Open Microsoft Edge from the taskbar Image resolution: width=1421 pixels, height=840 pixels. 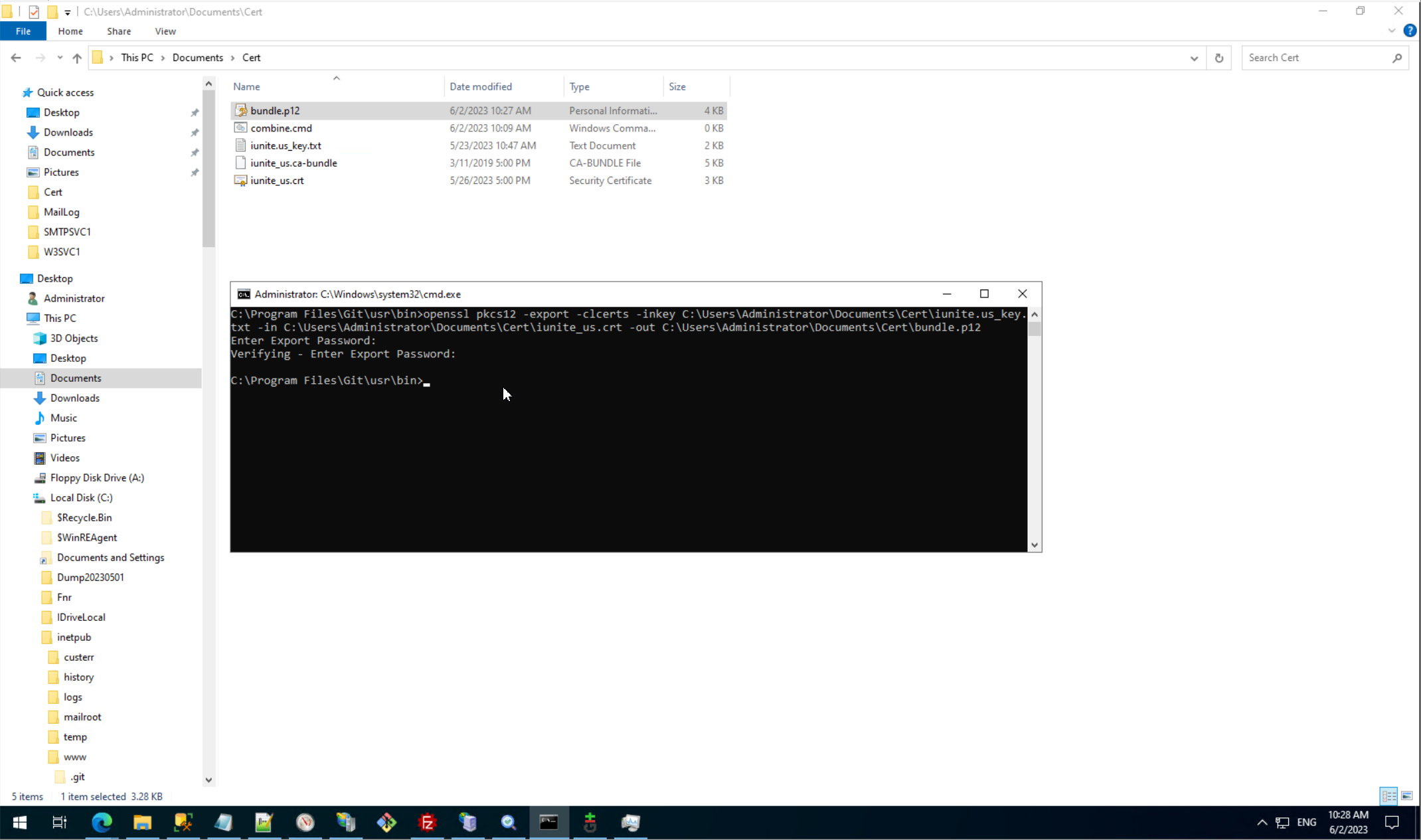pyautogui.click(x=102, y=822)
